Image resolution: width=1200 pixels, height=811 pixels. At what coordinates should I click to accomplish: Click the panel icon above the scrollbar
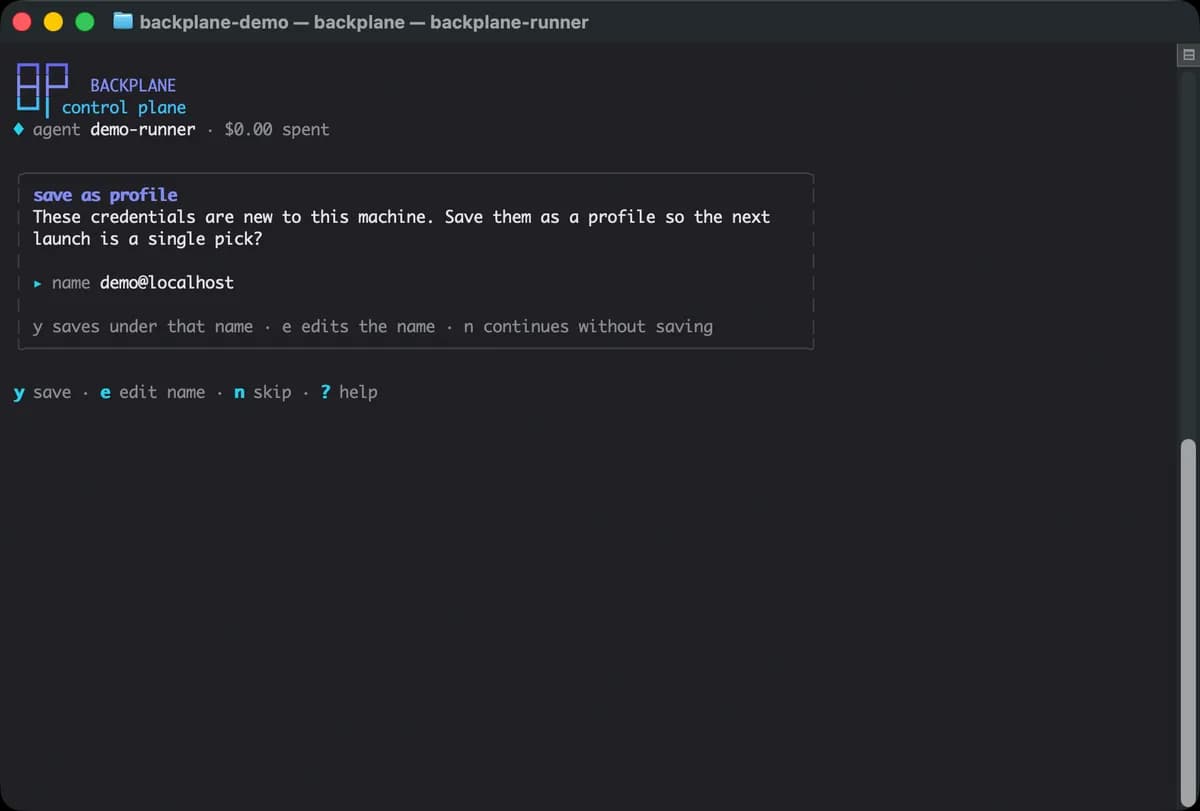click(1189, 56)
